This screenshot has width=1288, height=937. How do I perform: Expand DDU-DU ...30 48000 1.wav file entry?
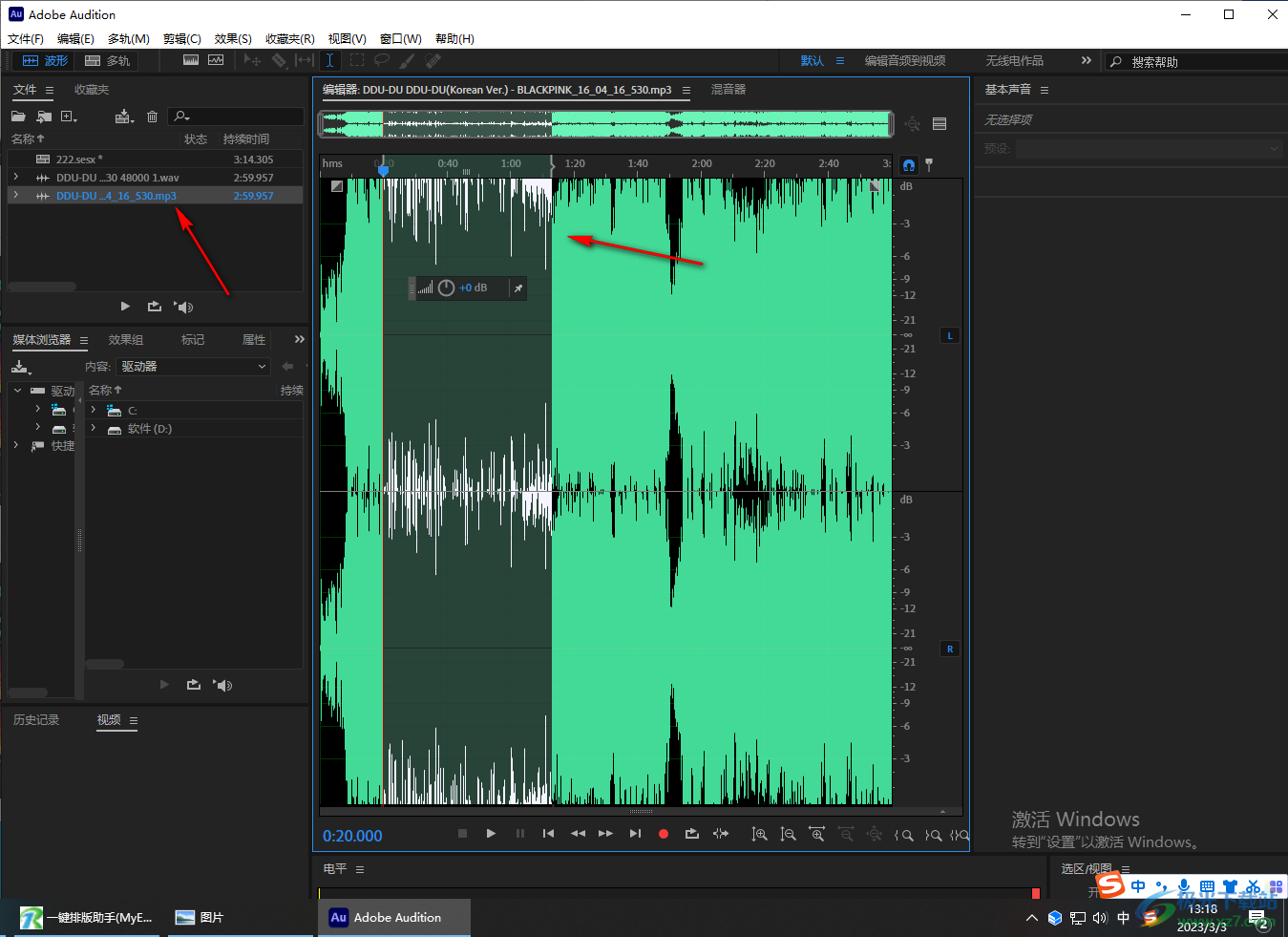(x=16, y=178)
